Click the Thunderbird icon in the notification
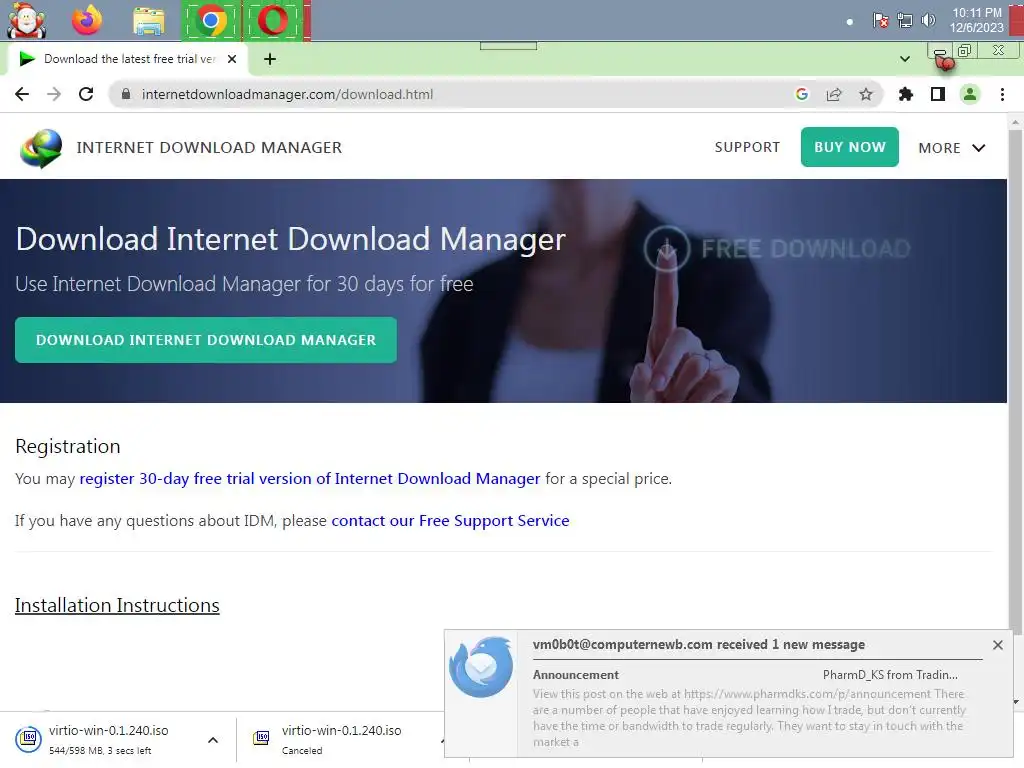Screen dimensions: 1024x768 pyautogui.click(x=481, y=667)
